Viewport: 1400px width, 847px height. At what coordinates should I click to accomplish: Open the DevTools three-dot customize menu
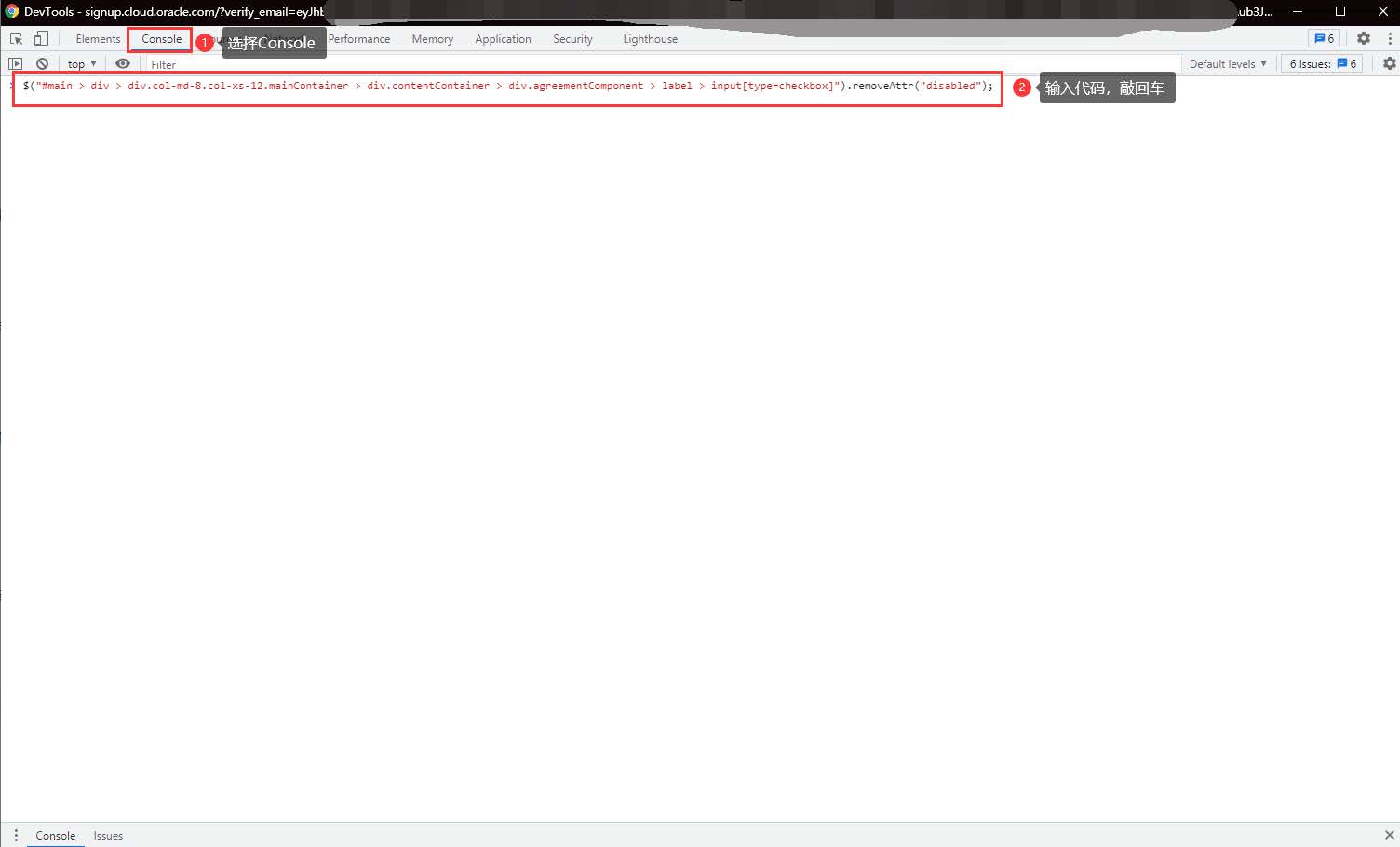(1390, 38)
